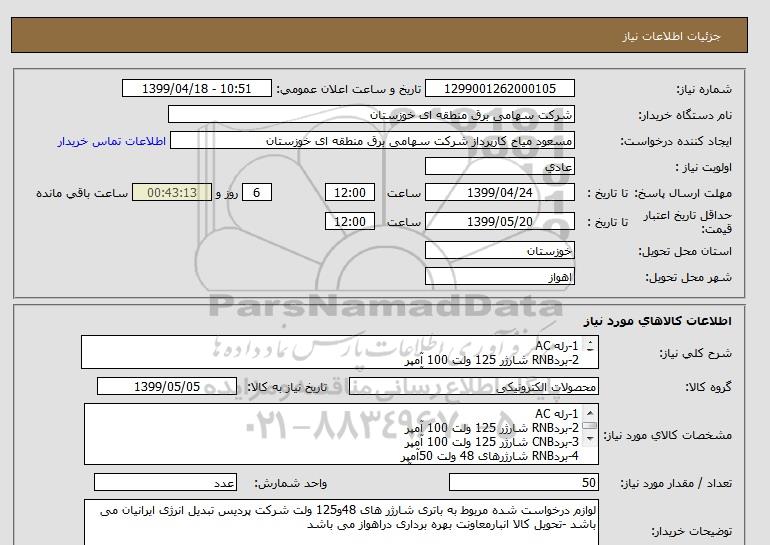The width and height of the screenshot is (770, 545).
Task: Click the جزئیات اطلاعات نیاز header title
Action: click(671, 36)
